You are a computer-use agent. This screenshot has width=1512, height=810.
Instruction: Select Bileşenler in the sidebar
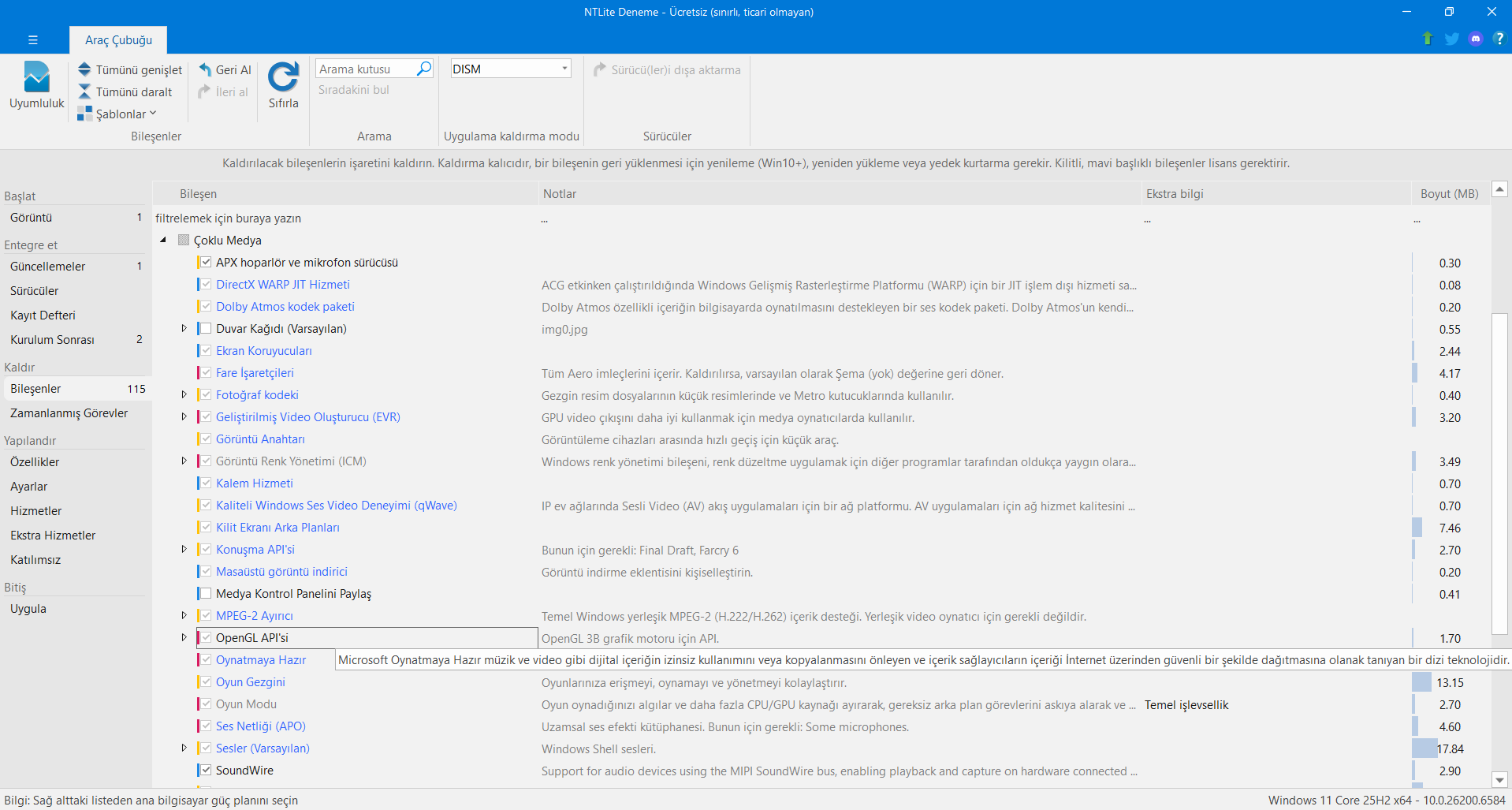[76, 389]
